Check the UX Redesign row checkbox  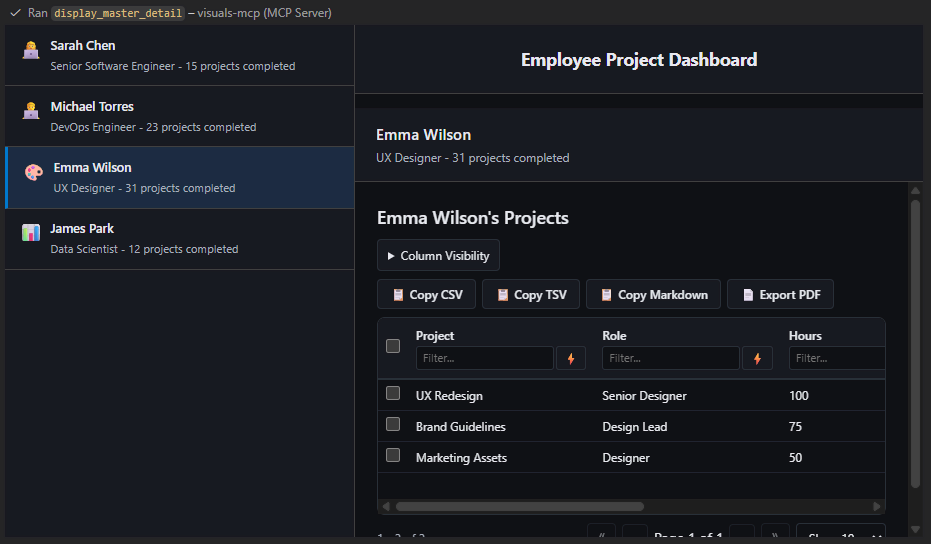coord(393,394)
